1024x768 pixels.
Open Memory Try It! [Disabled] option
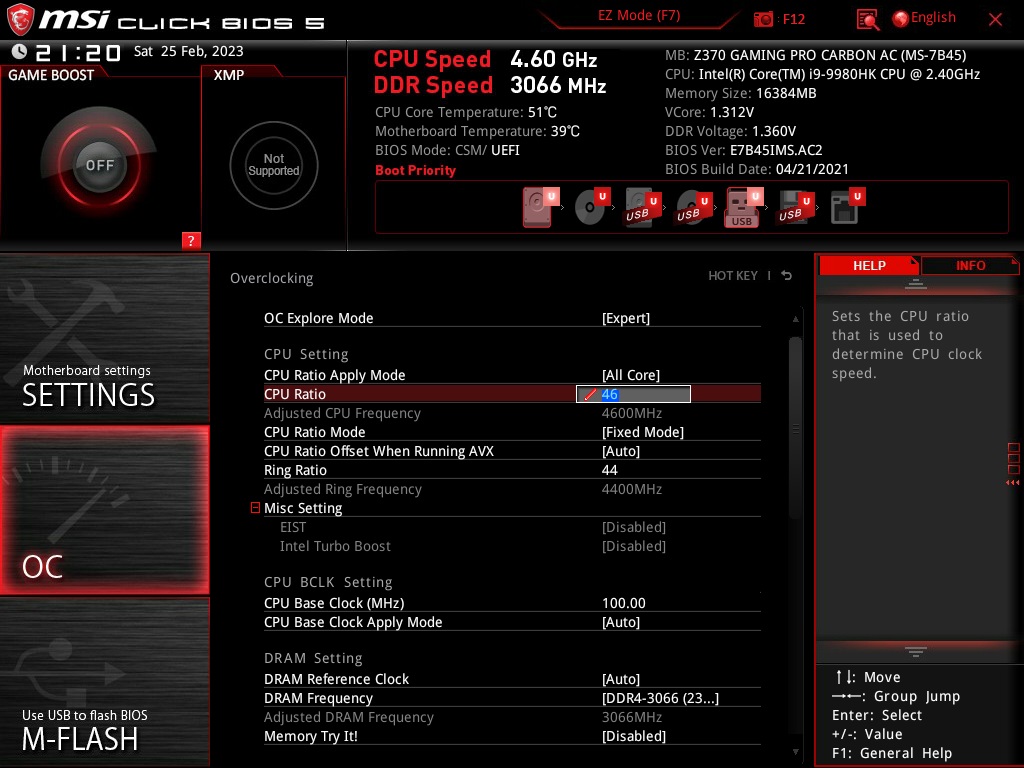[x=512, y=736]
